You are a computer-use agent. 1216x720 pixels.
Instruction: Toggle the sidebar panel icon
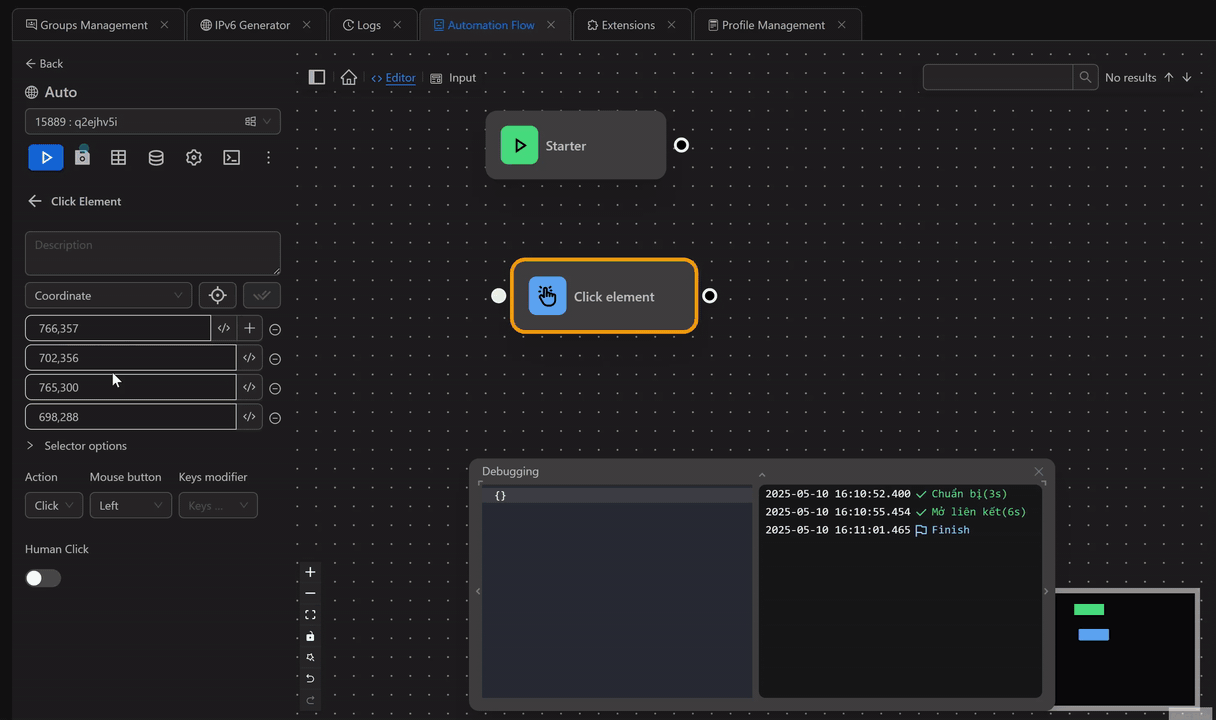(x=317, y=77)
